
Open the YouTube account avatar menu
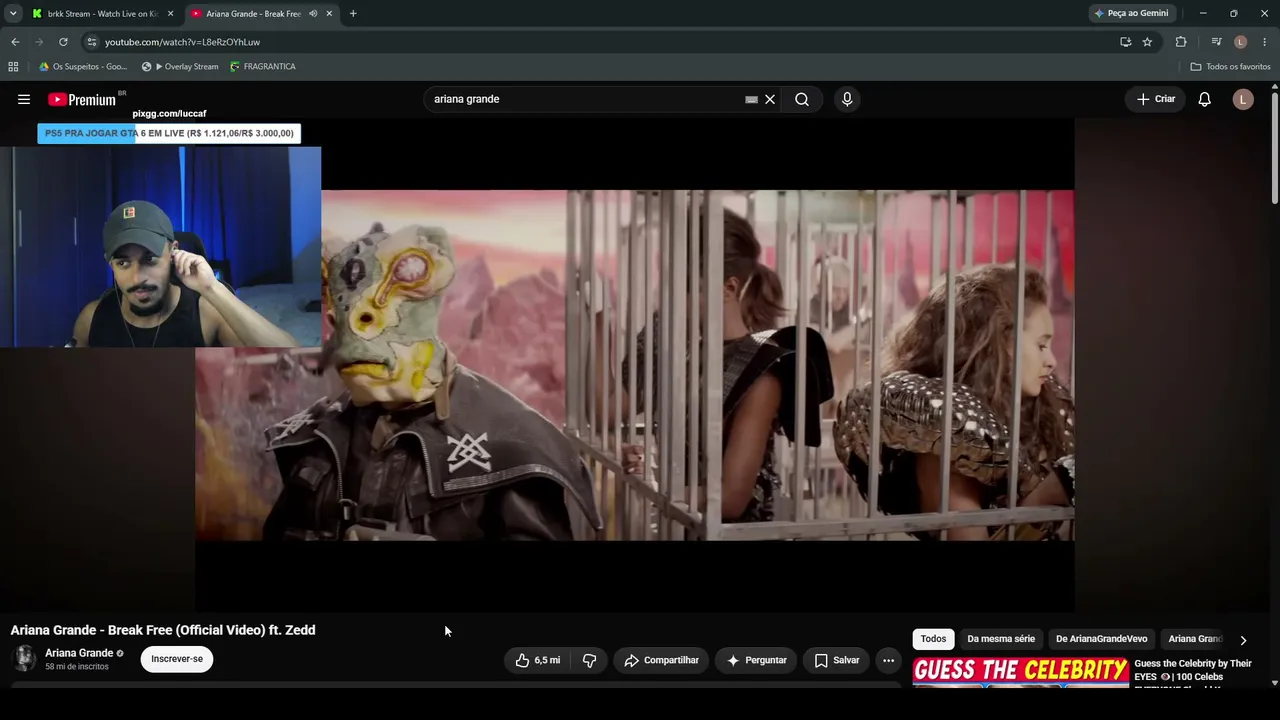click(x=1243, y=99)
